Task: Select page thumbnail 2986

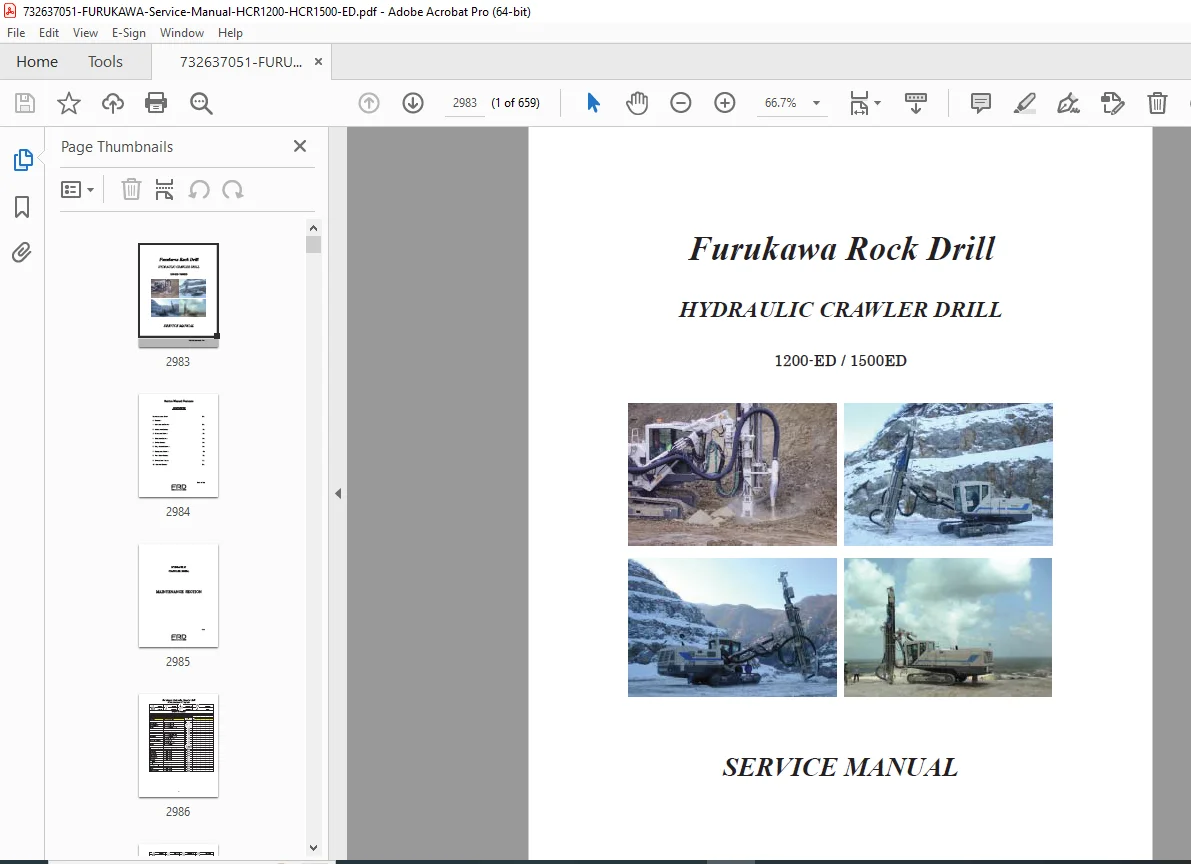Action: (178, 745)
